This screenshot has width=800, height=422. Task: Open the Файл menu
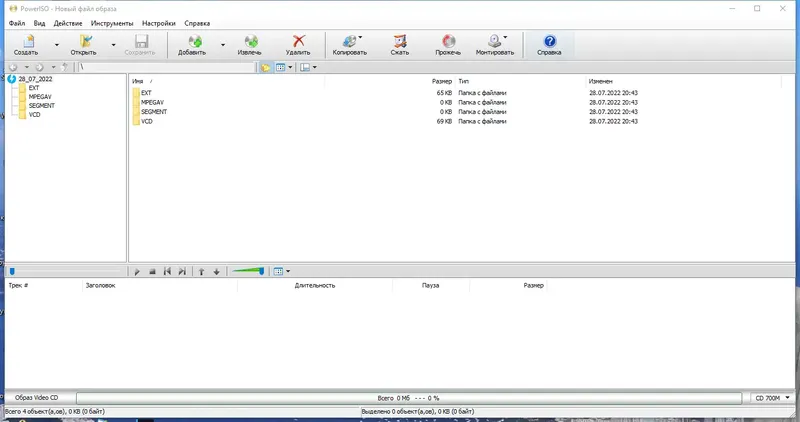[x=17, y=23]
